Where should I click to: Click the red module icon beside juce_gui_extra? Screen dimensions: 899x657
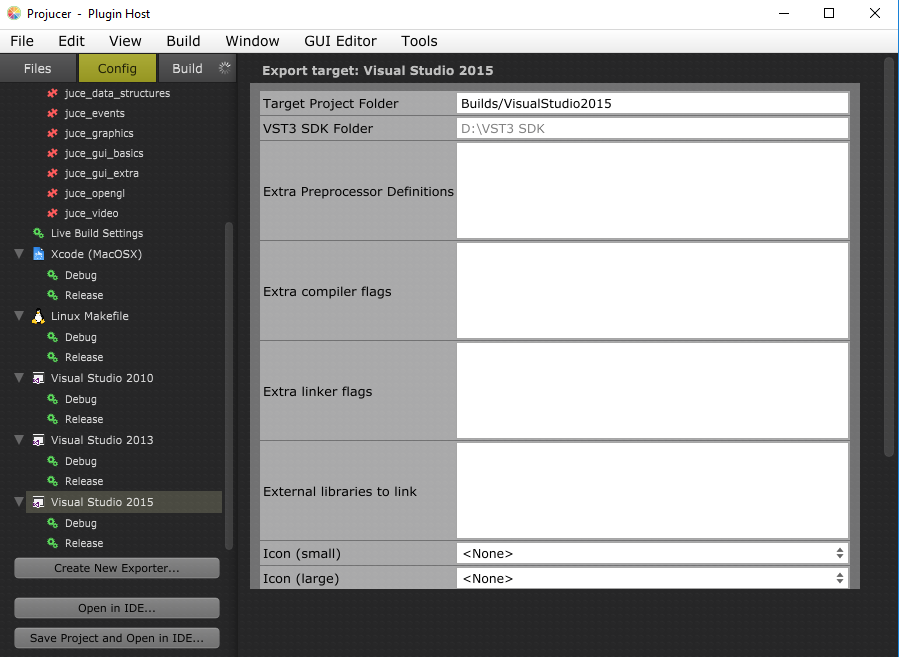pos(52,173)
